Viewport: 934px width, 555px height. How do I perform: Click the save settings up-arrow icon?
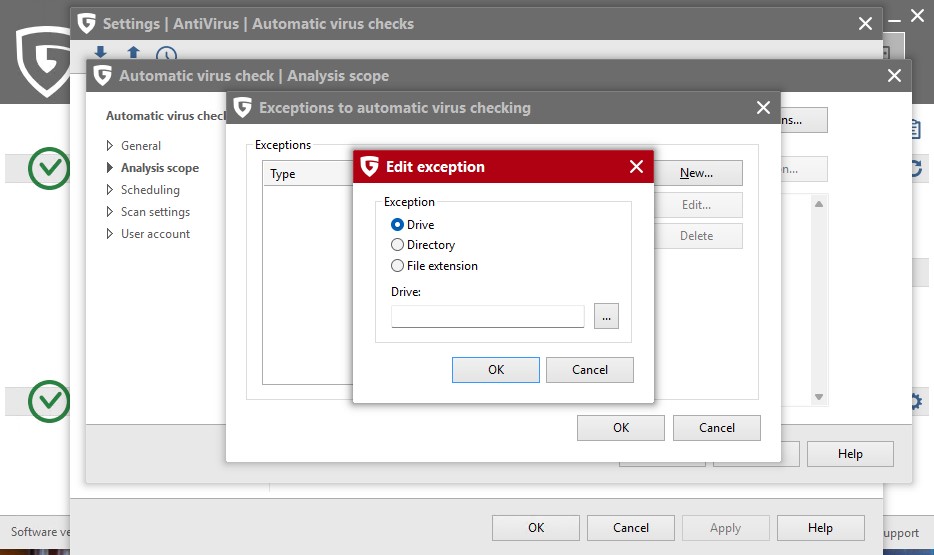133,52
